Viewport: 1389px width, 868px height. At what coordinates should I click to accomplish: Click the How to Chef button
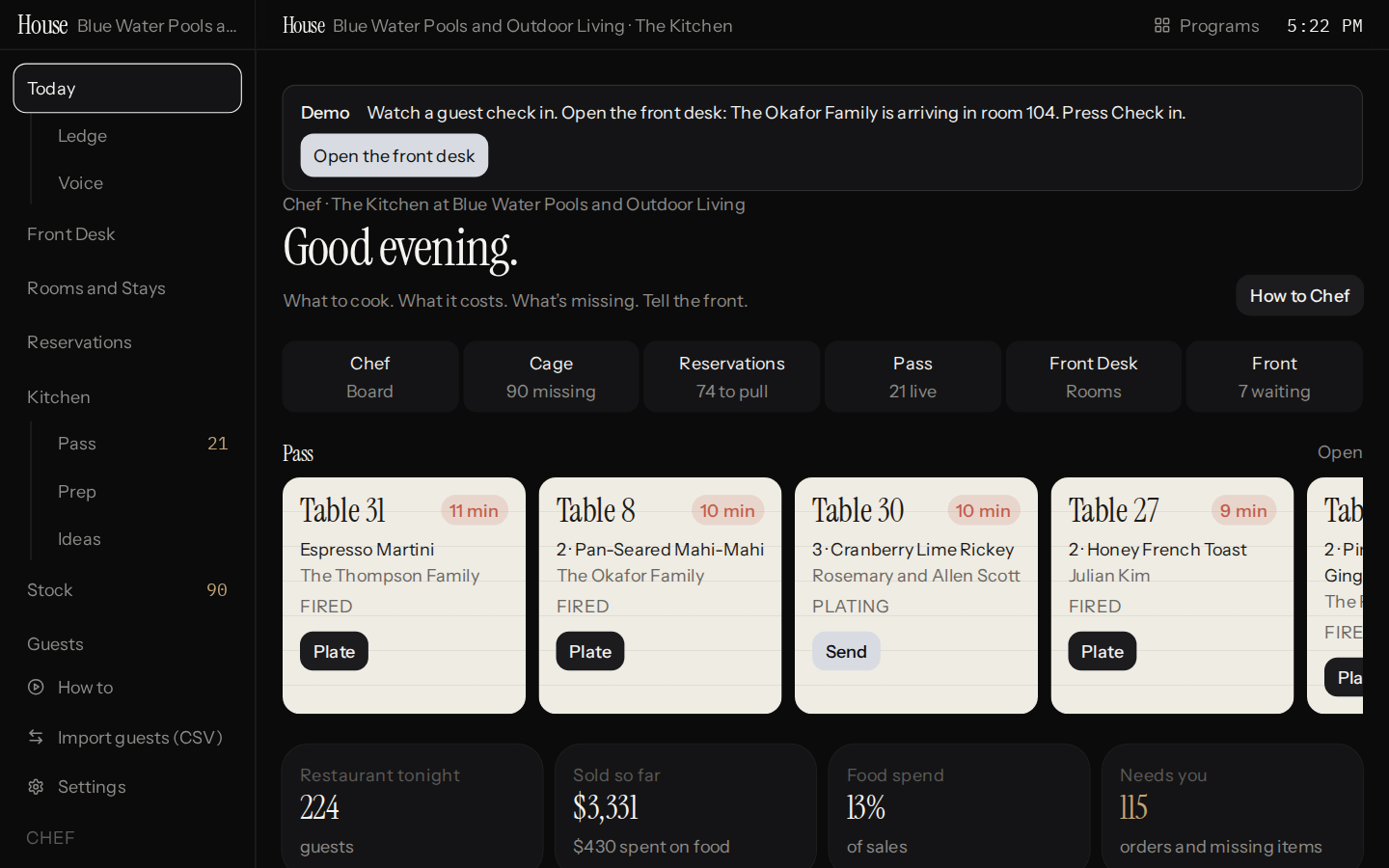(1299, 296)
